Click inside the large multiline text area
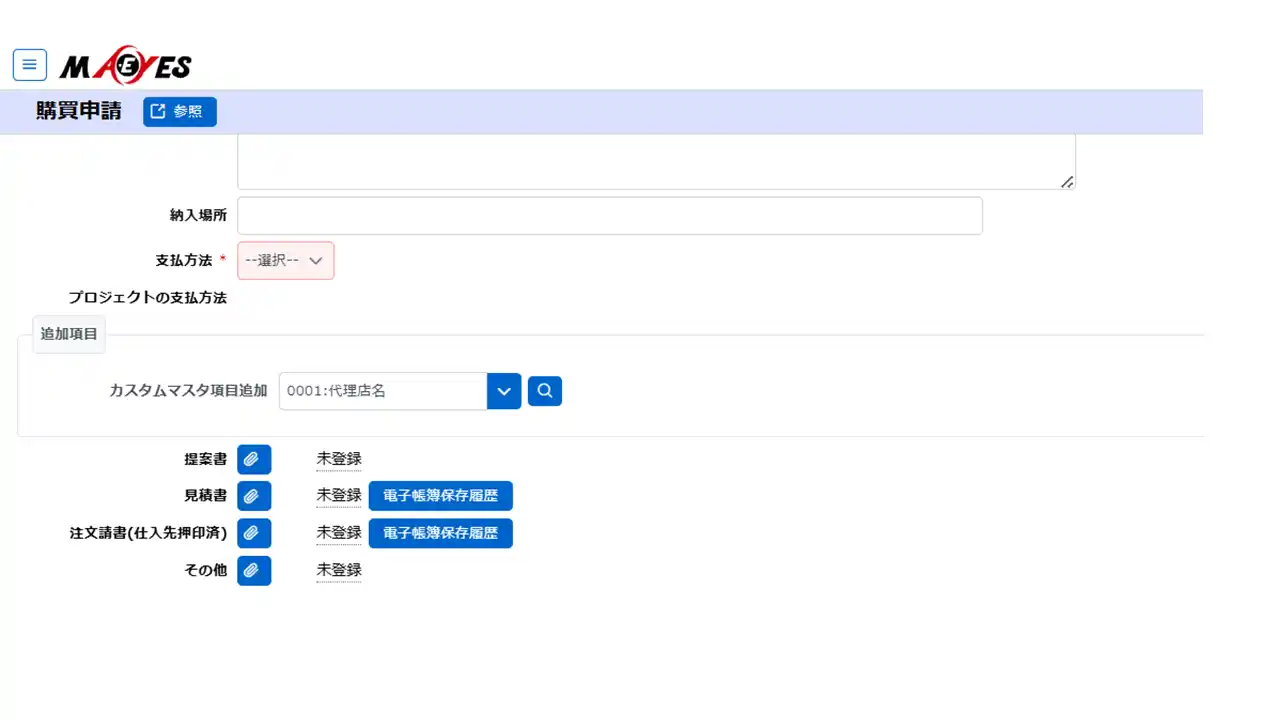Viewport: 1280px width, 720px height. 655,162
